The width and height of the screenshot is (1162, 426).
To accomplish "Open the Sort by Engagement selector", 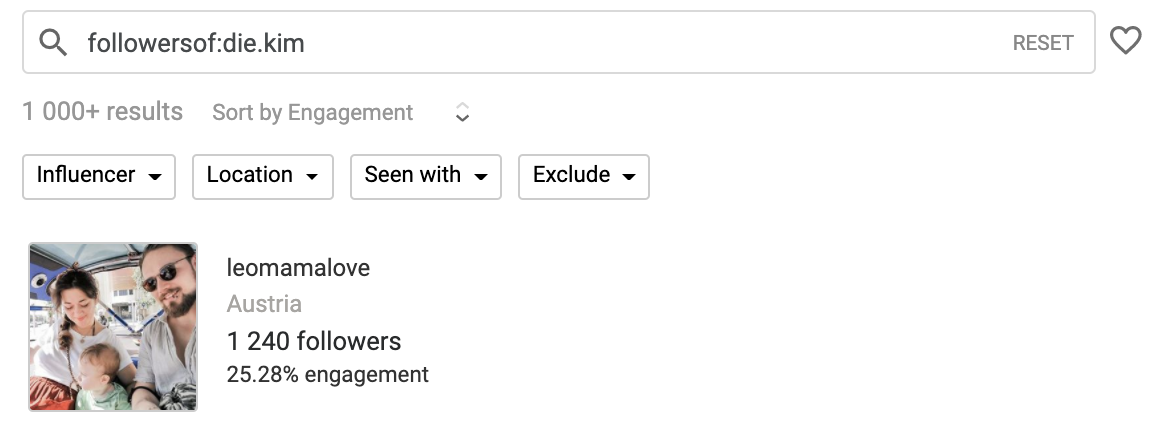I will tap(342, 113).
